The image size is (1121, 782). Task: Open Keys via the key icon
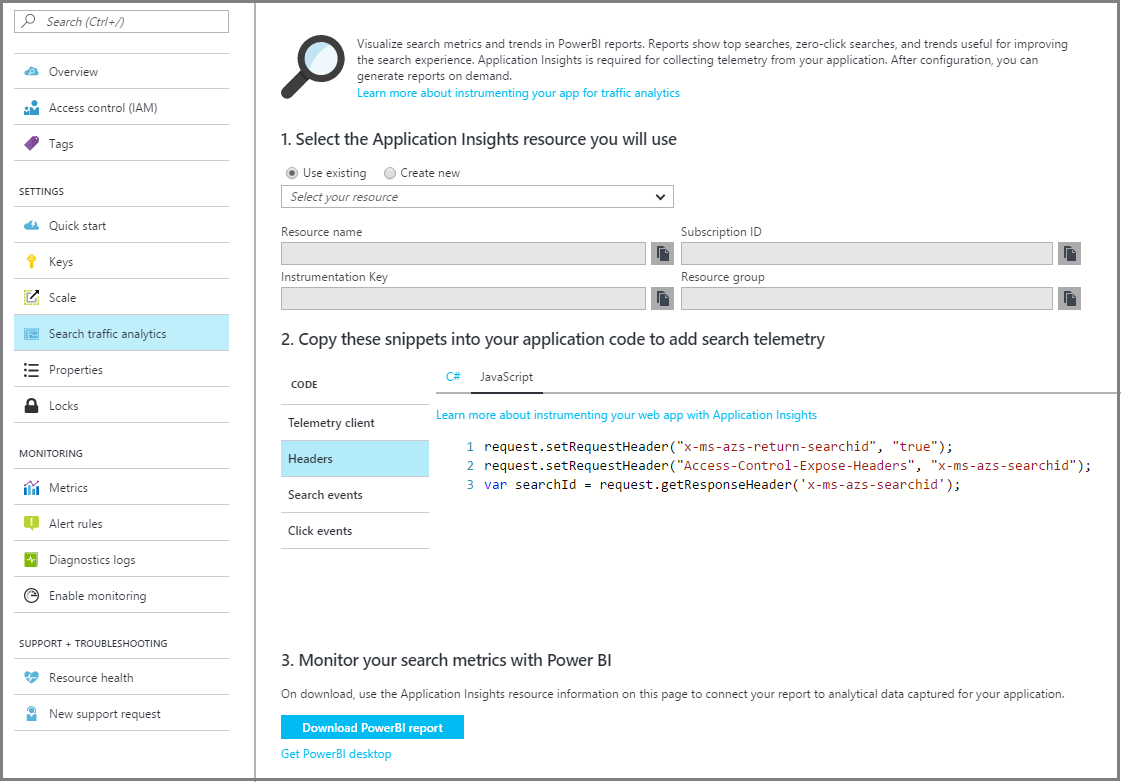pyautogui.click(x=31, y=262)
